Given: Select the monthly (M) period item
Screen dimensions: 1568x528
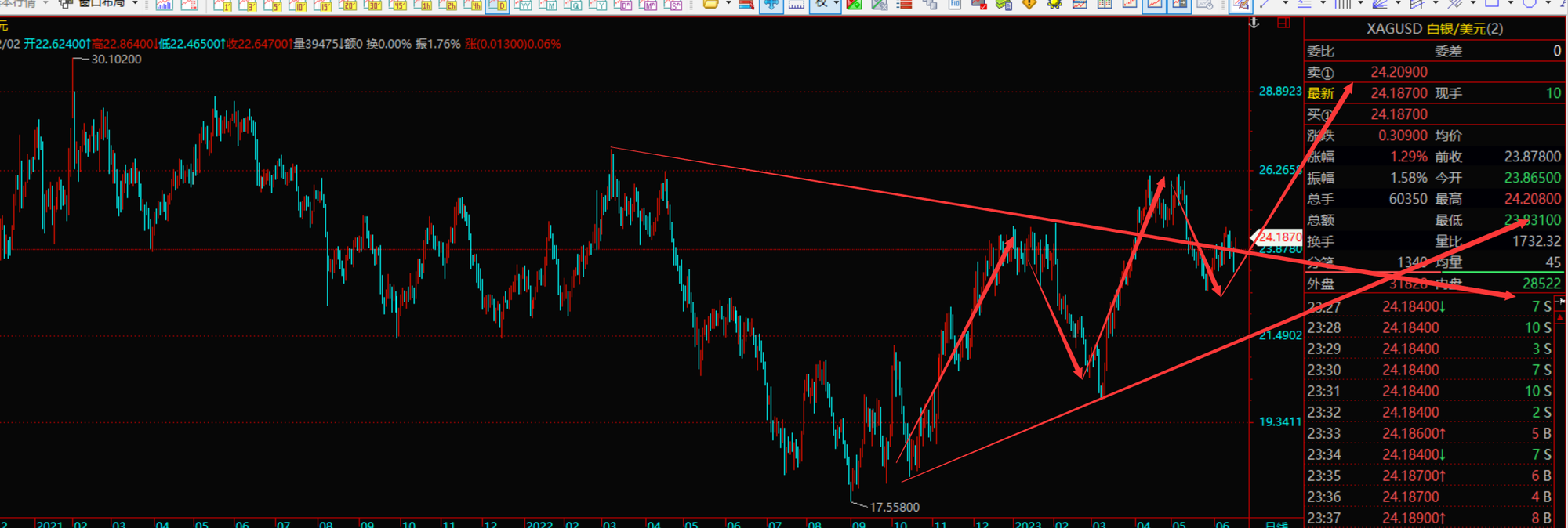Looking at the screenshot, I should tap(548, 5).
